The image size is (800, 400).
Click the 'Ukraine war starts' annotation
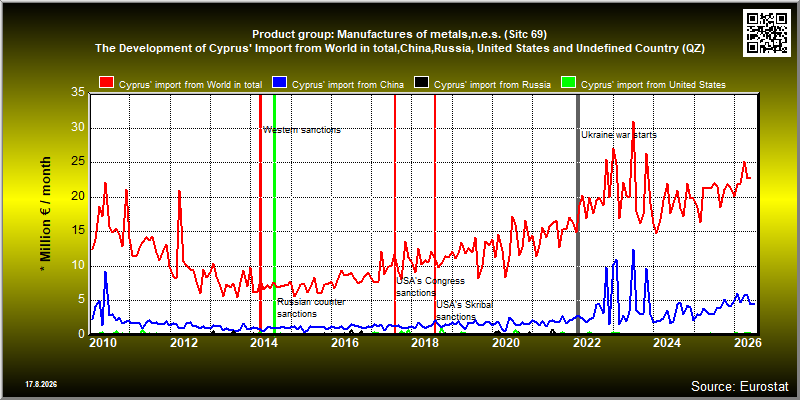pos(619,135)
